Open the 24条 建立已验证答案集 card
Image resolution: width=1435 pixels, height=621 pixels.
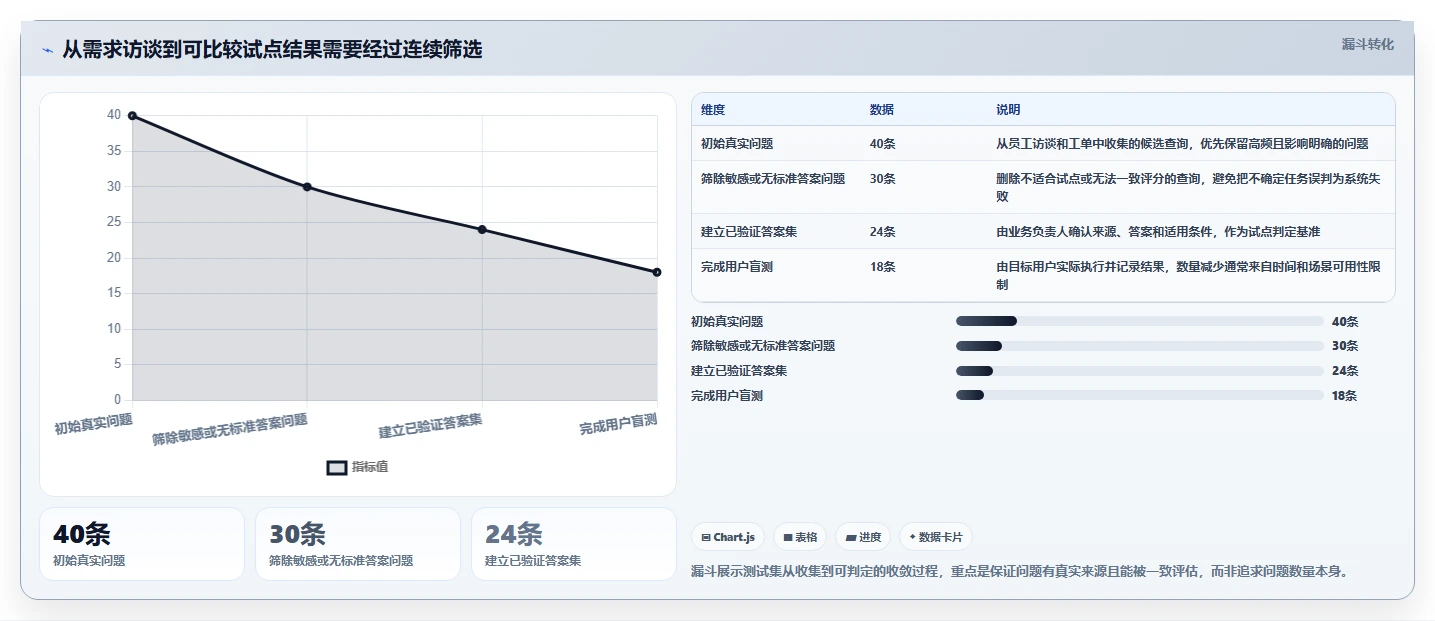[574, 544]
